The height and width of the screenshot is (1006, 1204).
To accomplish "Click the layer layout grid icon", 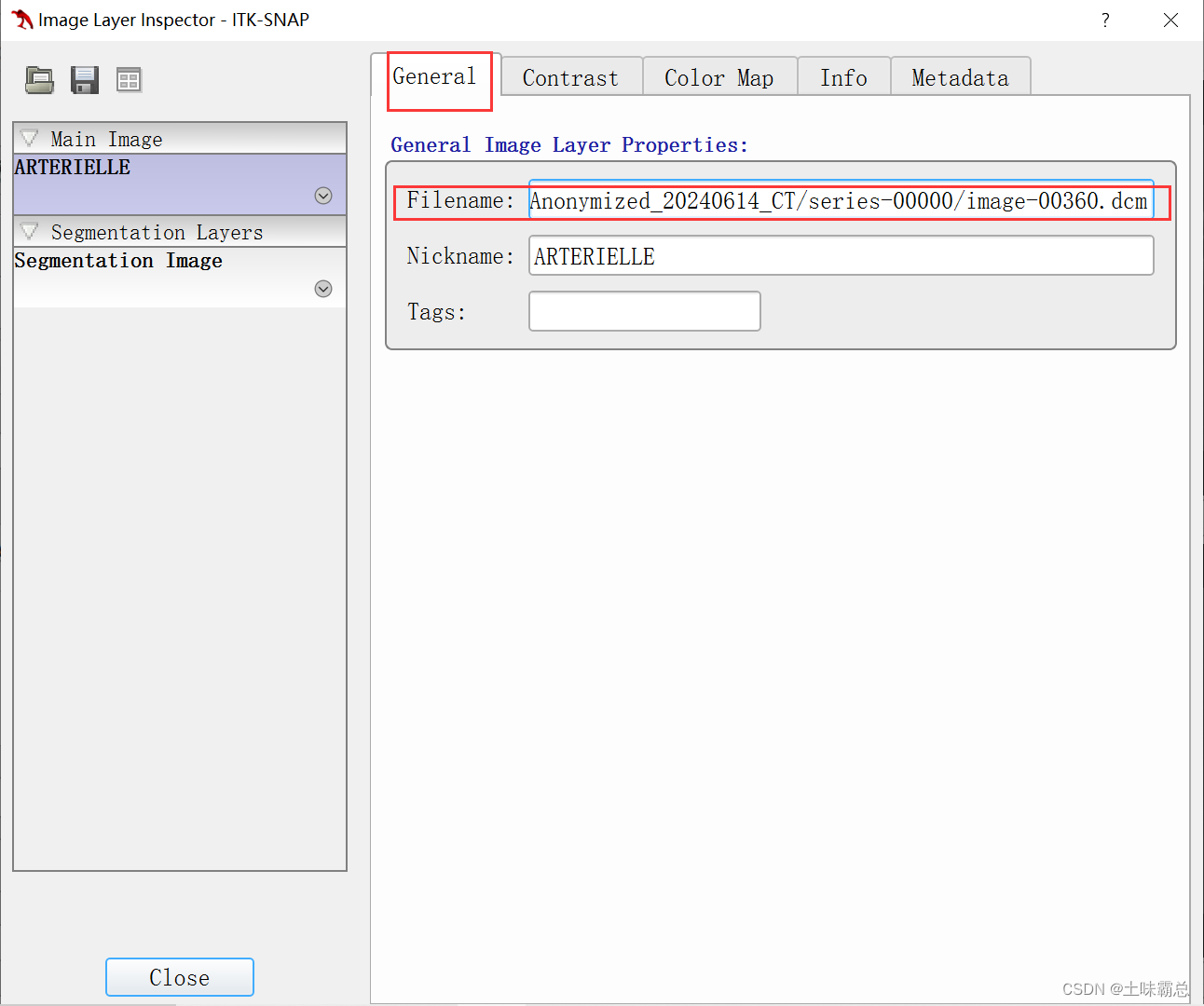I will [x=129, y=80].
